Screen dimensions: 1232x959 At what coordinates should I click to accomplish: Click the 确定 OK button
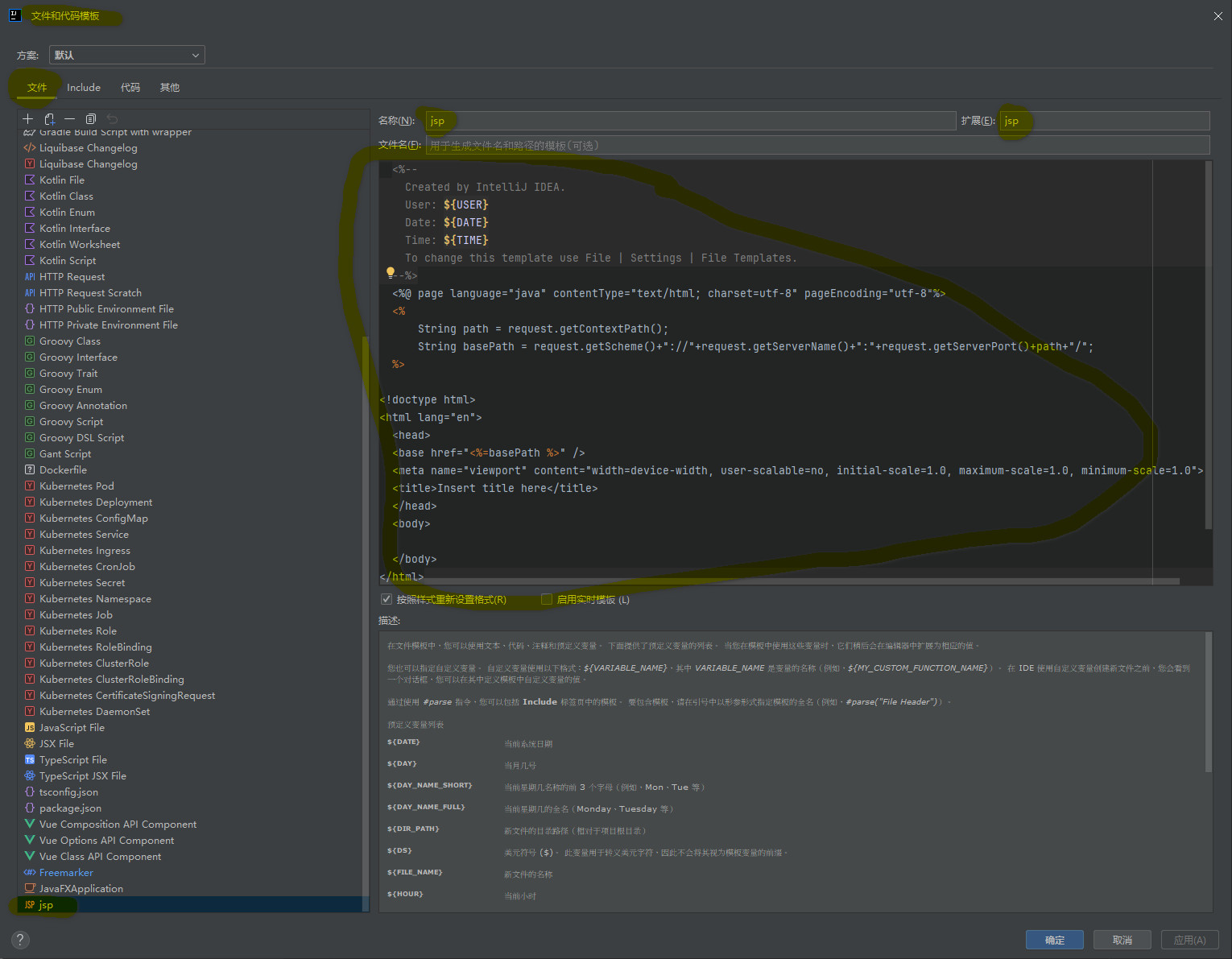(x=1055, y=940)
